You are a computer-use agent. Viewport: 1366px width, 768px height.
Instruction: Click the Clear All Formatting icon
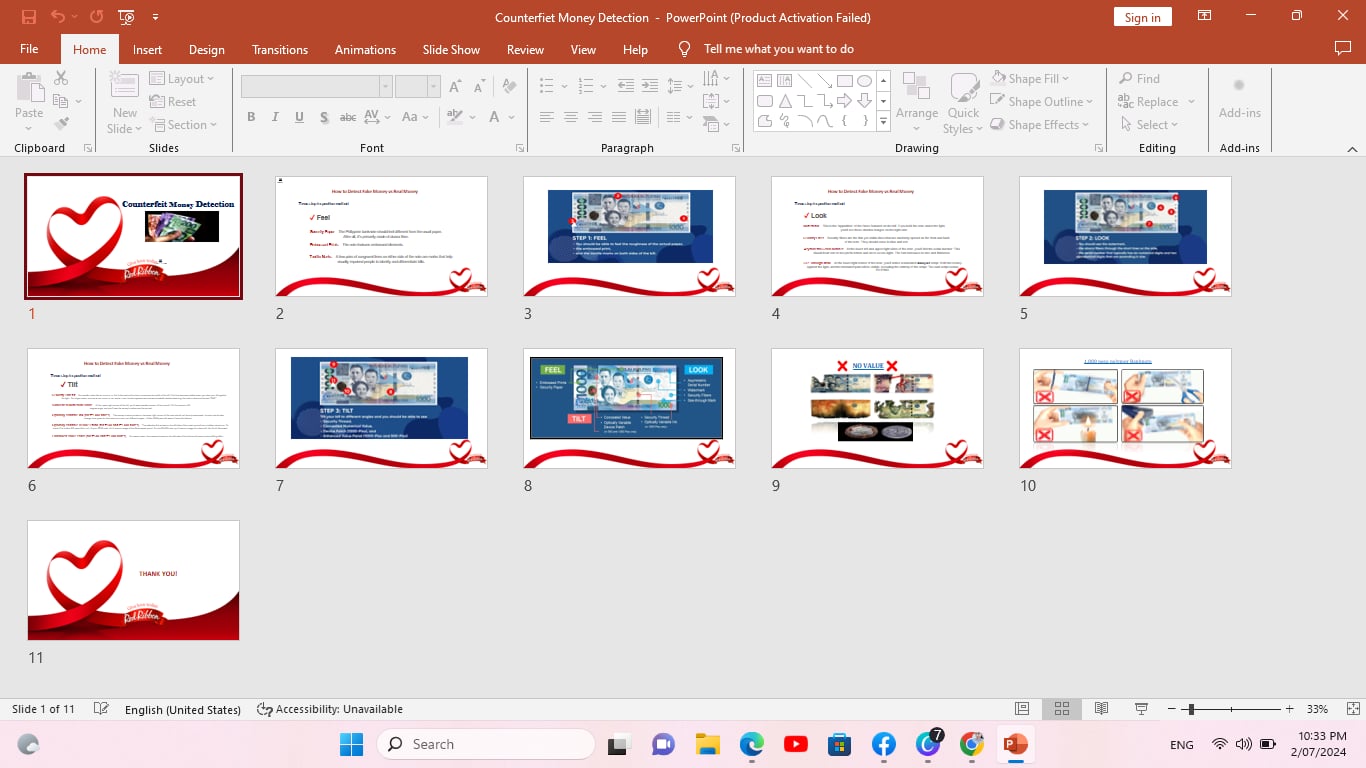(x=510, y=86)
